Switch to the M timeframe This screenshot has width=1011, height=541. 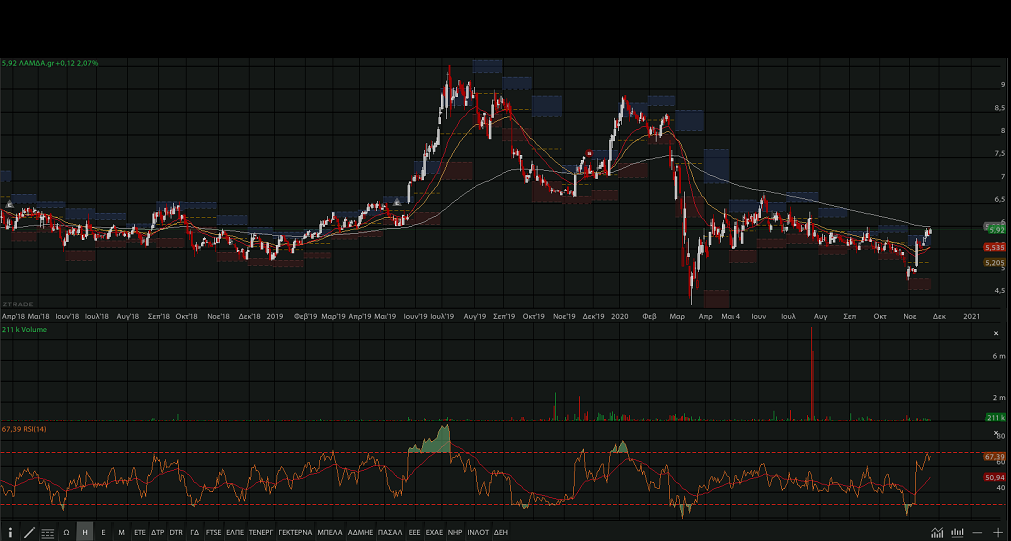[x=121, y=532]
